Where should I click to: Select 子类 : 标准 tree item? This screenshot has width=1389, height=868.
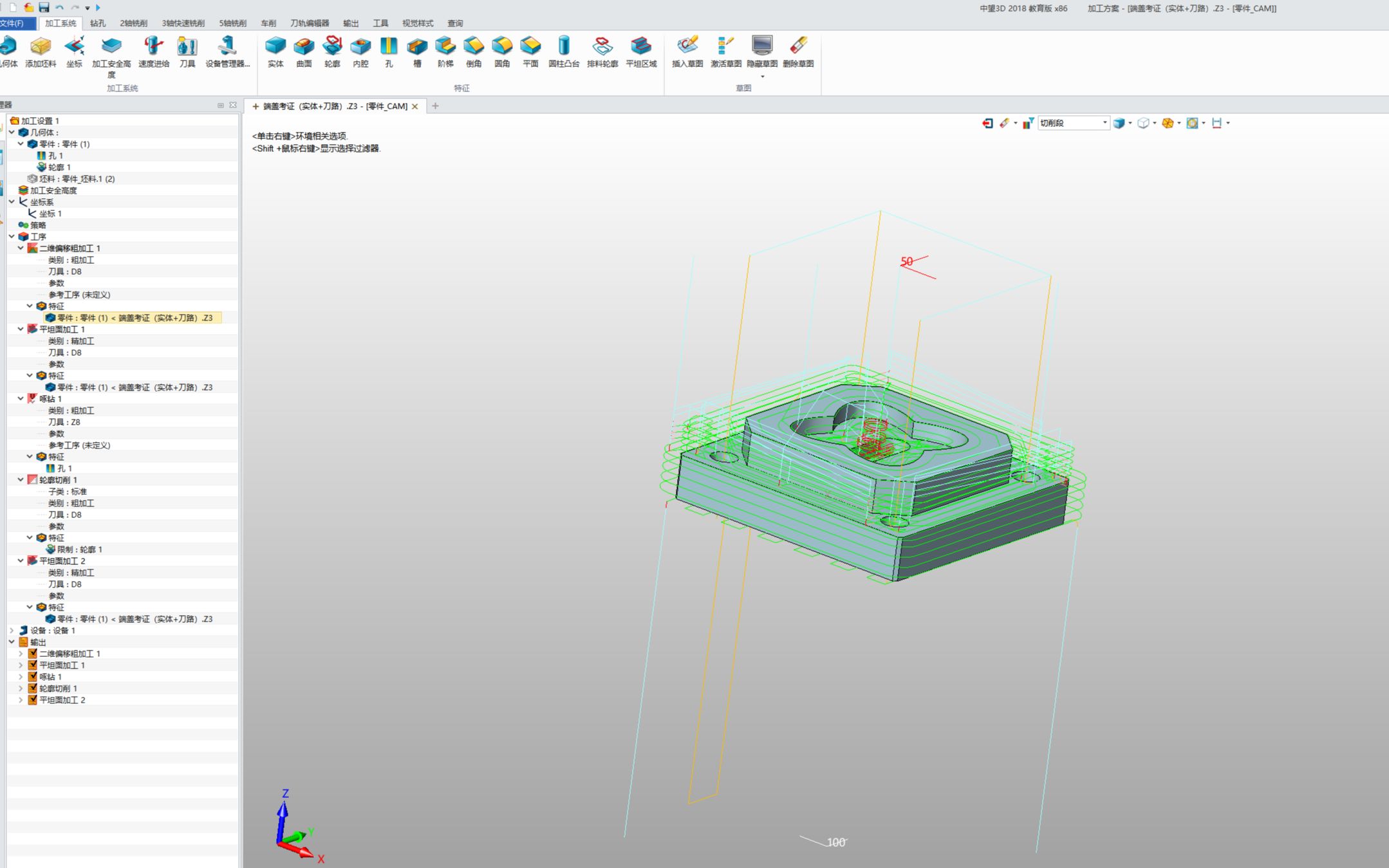tap(67, 491)
